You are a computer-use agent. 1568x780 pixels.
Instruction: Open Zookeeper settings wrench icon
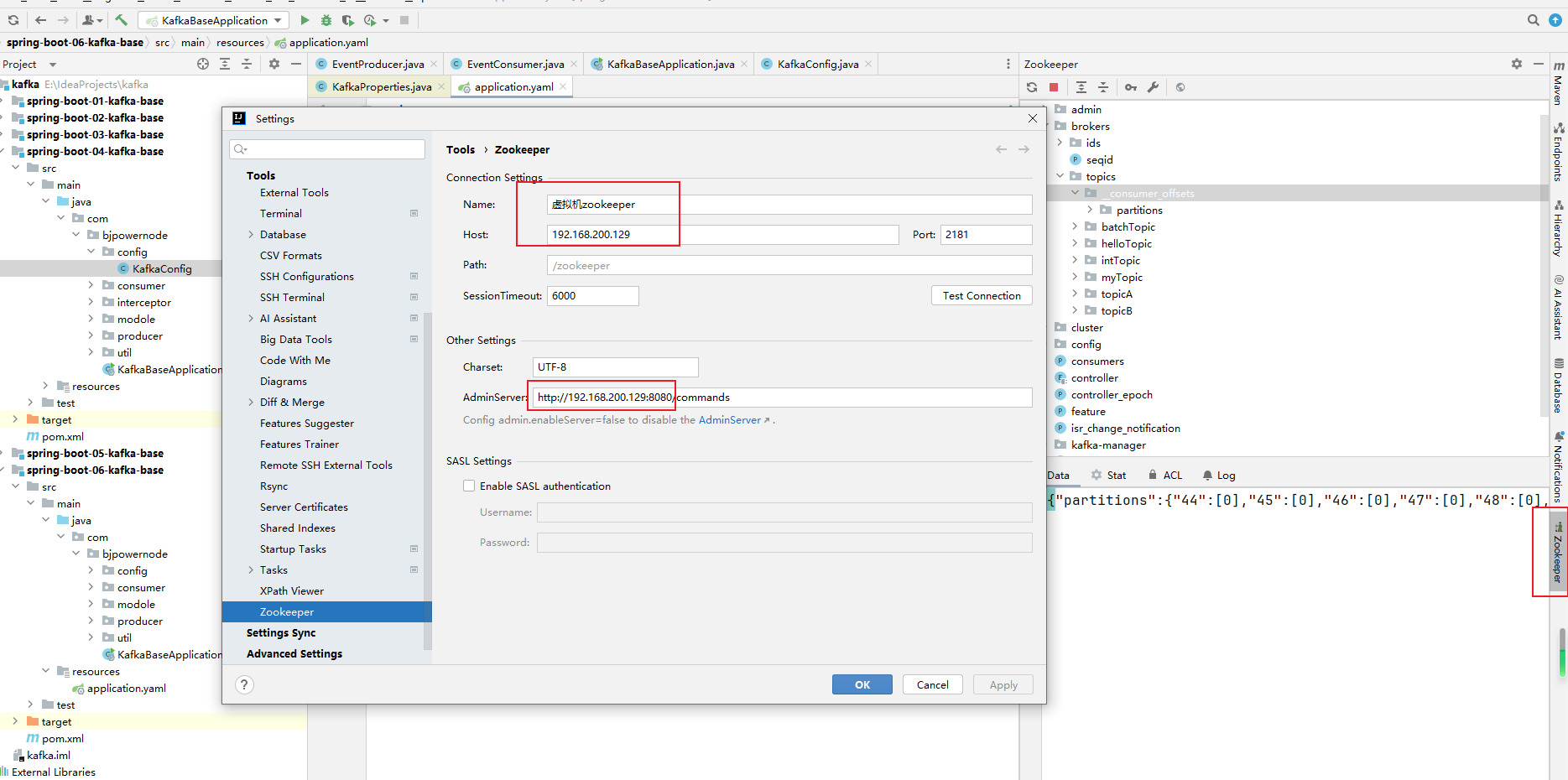(1153, 87)
